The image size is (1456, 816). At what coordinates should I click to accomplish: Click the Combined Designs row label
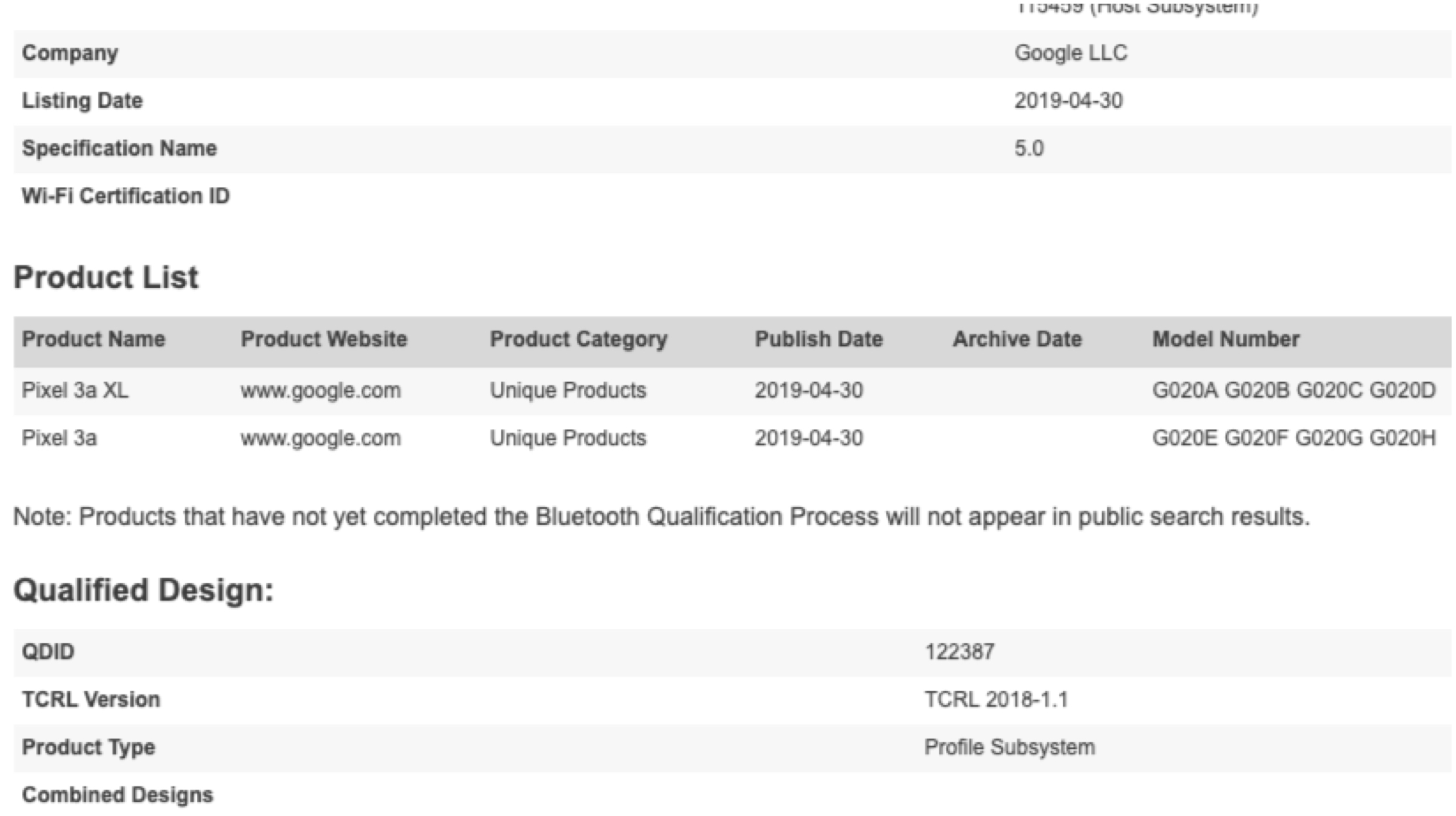coord(117,795)
